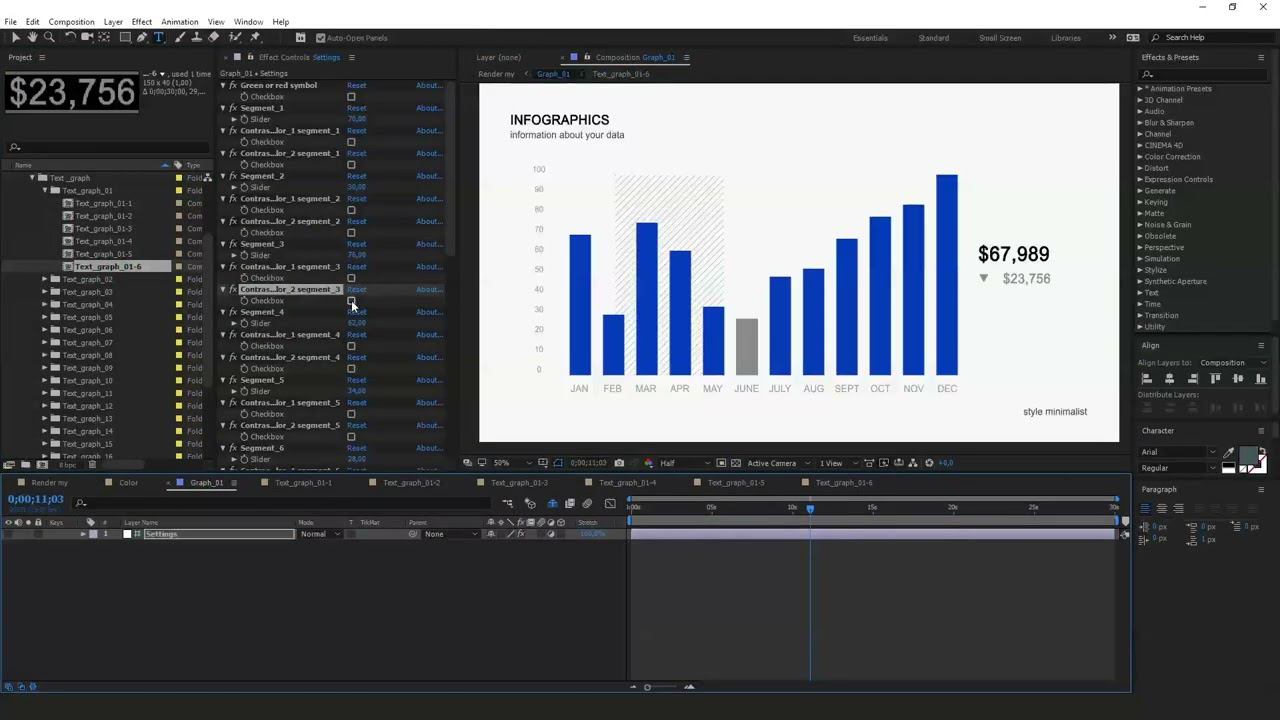Switch to the Text_graph_01-1 timeline tab

[303, 483]
